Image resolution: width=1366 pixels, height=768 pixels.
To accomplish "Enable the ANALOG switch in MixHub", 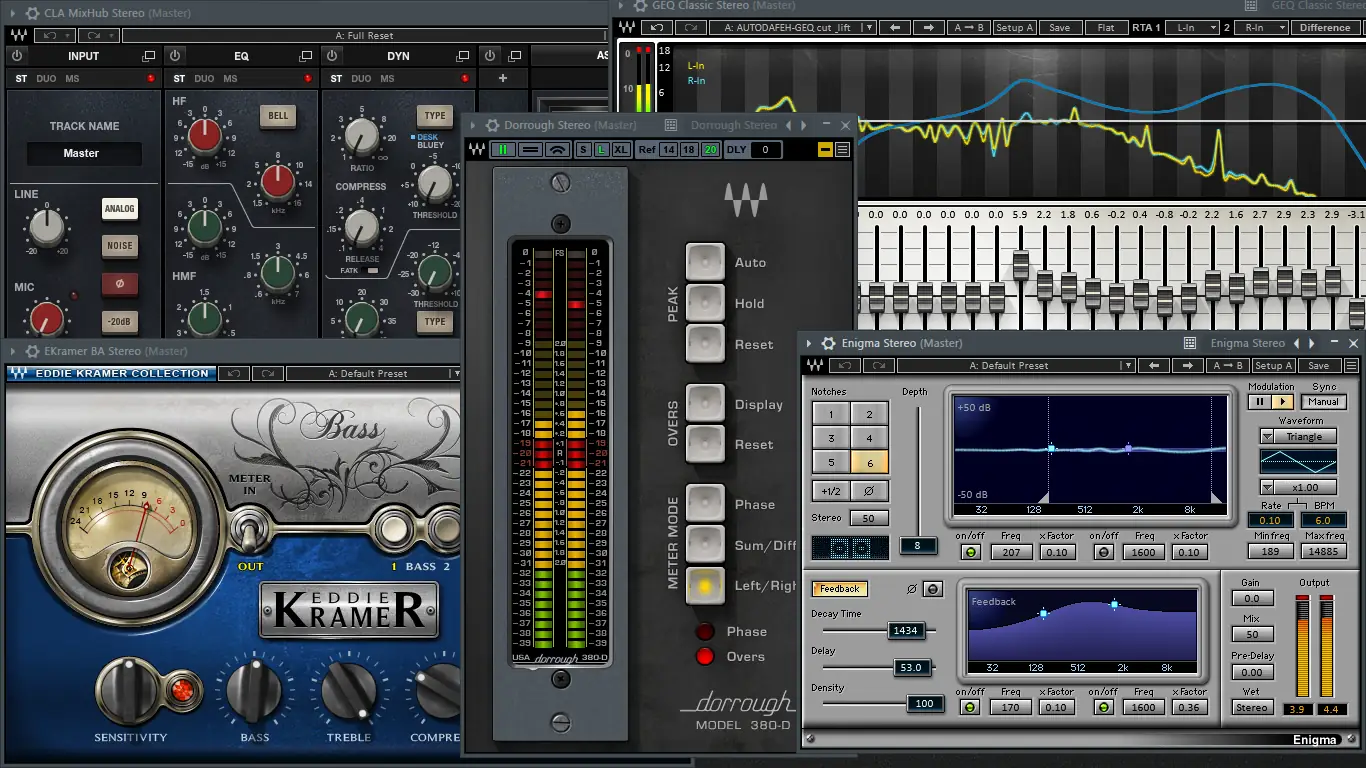I will point(119,209).
